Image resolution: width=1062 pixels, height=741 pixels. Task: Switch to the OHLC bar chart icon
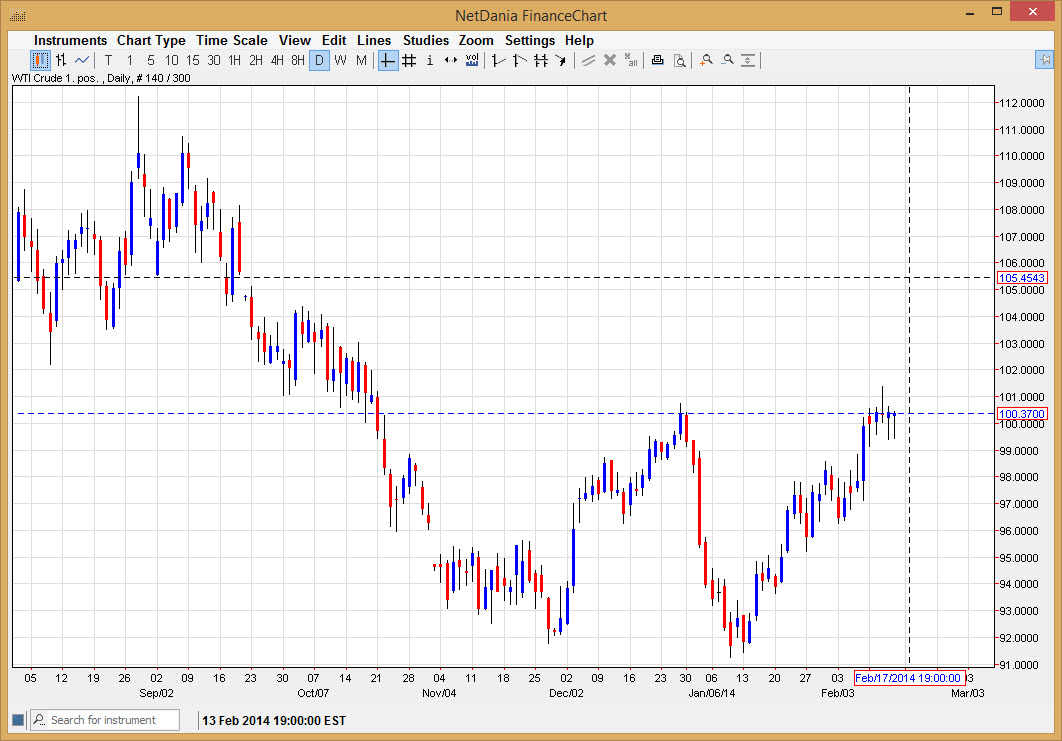[x=61, y=60]
